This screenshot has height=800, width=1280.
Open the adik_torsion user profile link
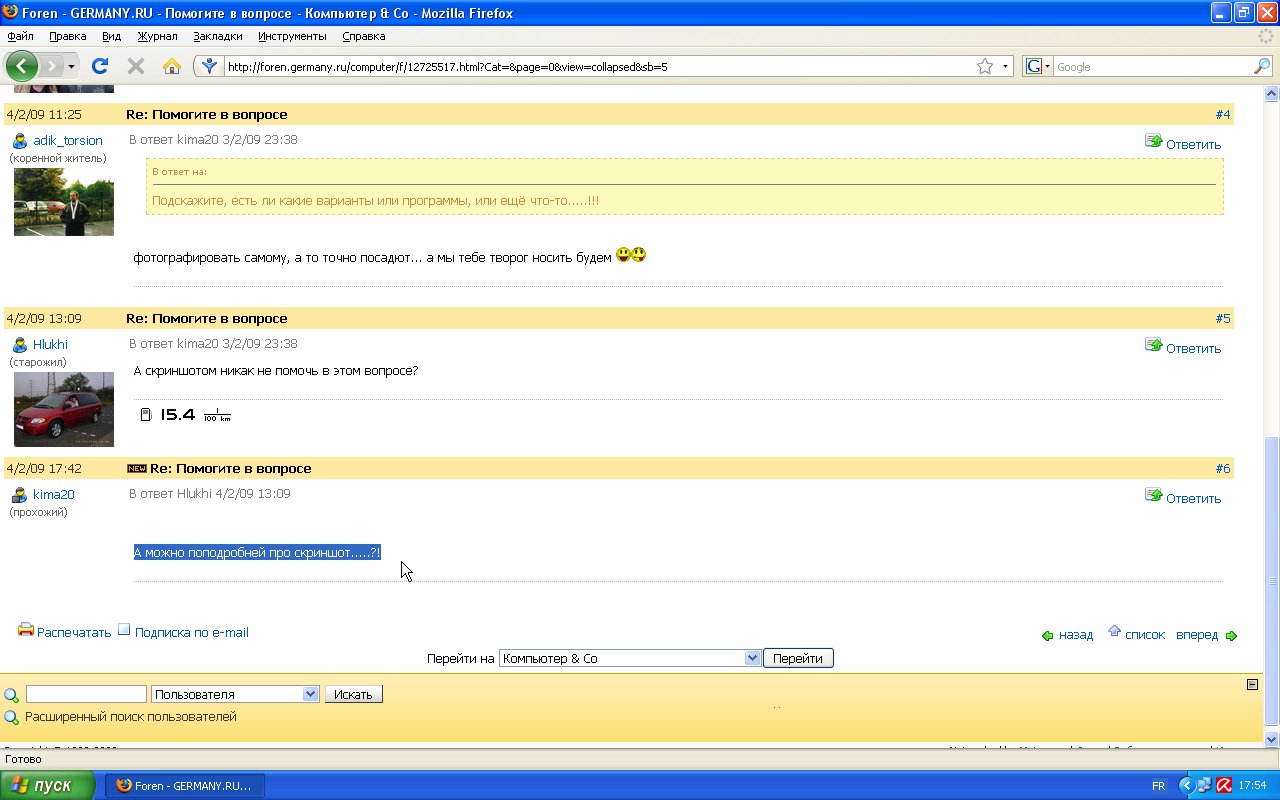68,140
